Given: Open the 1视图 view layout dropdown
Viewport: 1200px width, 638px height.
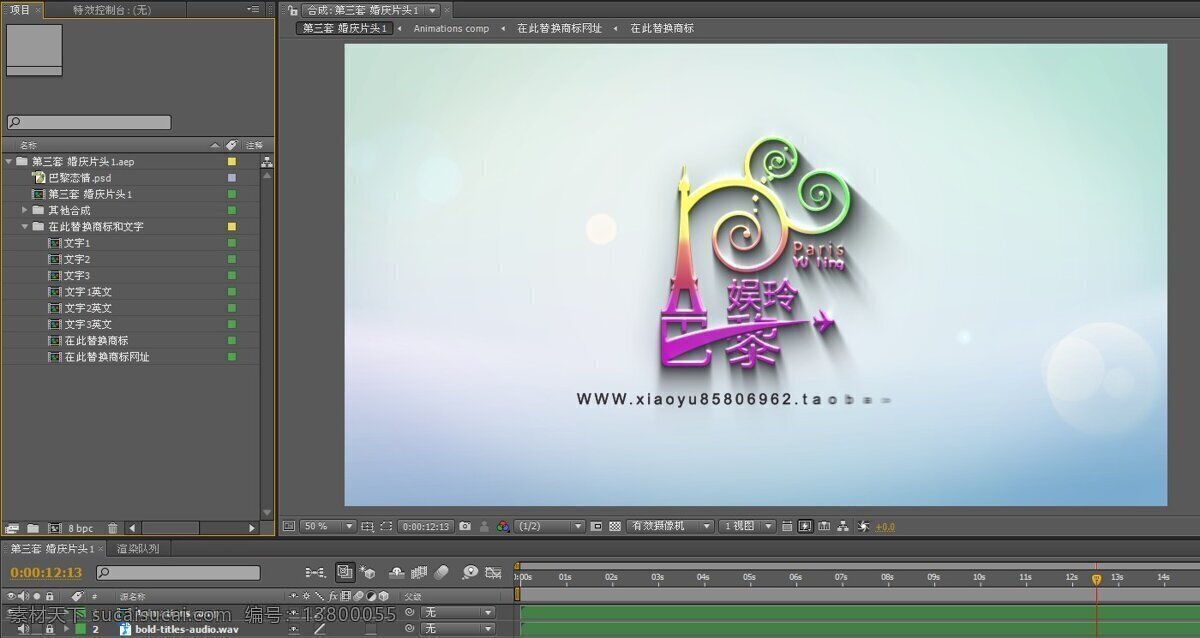Looking at the screenshot, I should point(749,526).
